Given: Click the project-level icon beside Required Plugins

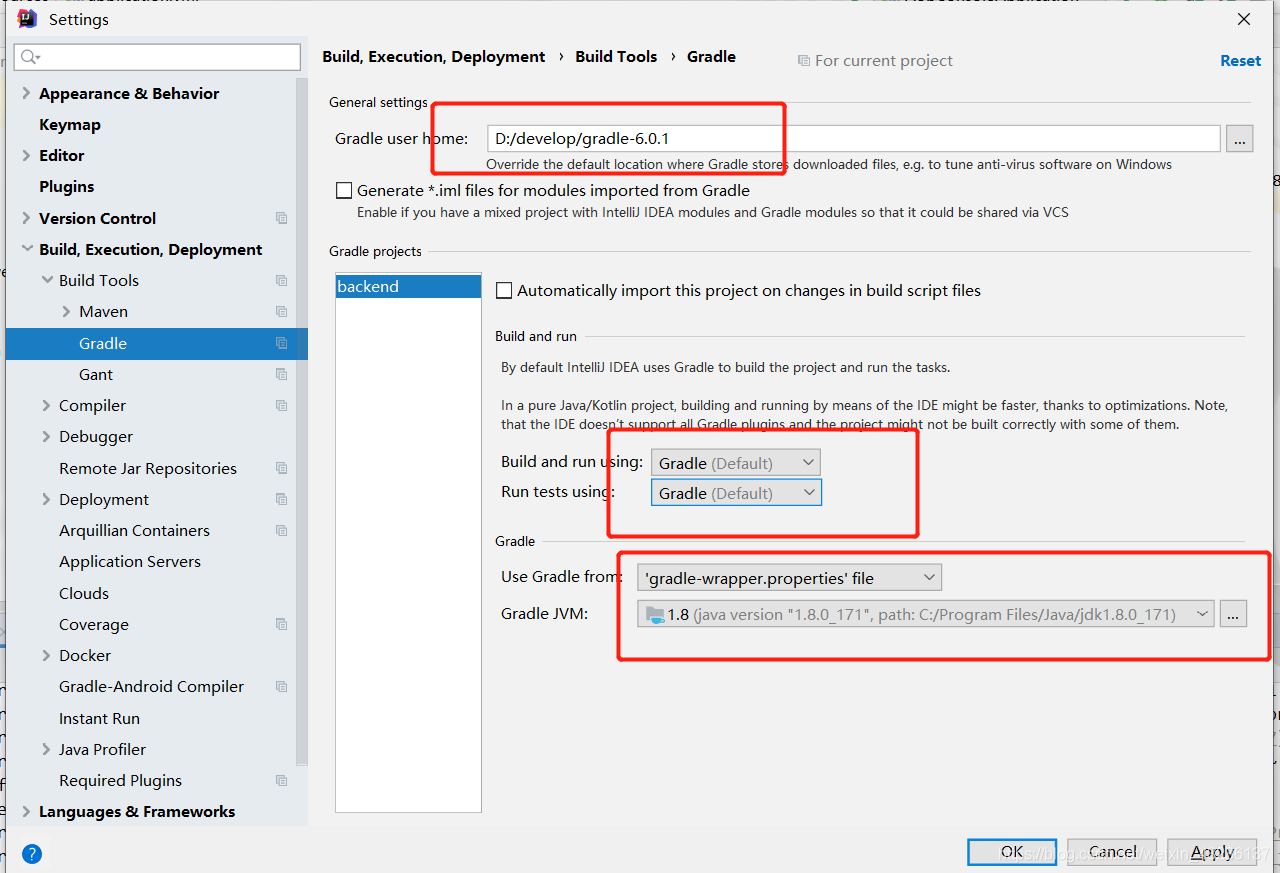Looking at the screenshot, I should pyautogui.click(x=282, y=780).
